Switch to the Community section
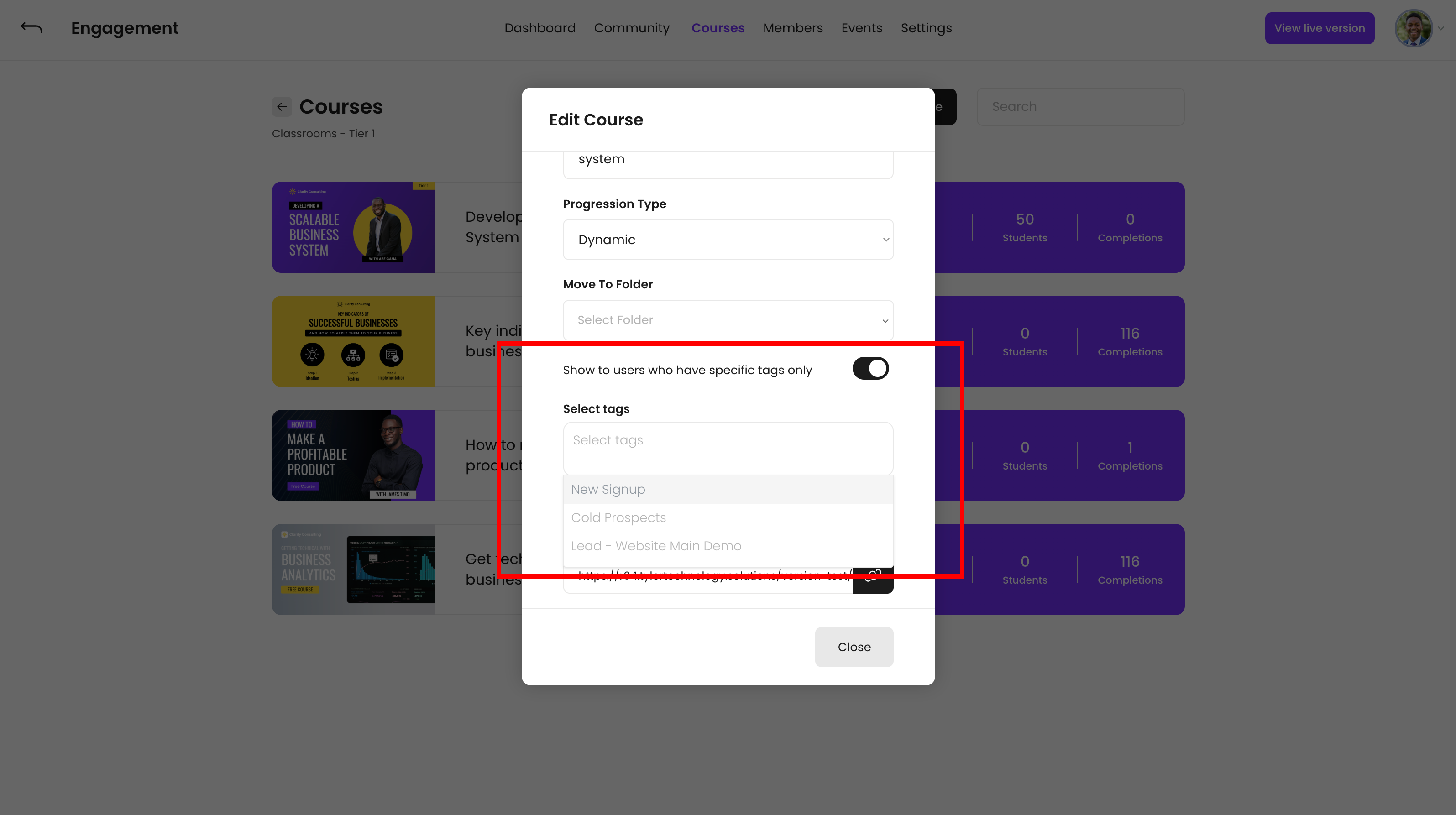 pos(632,28)
